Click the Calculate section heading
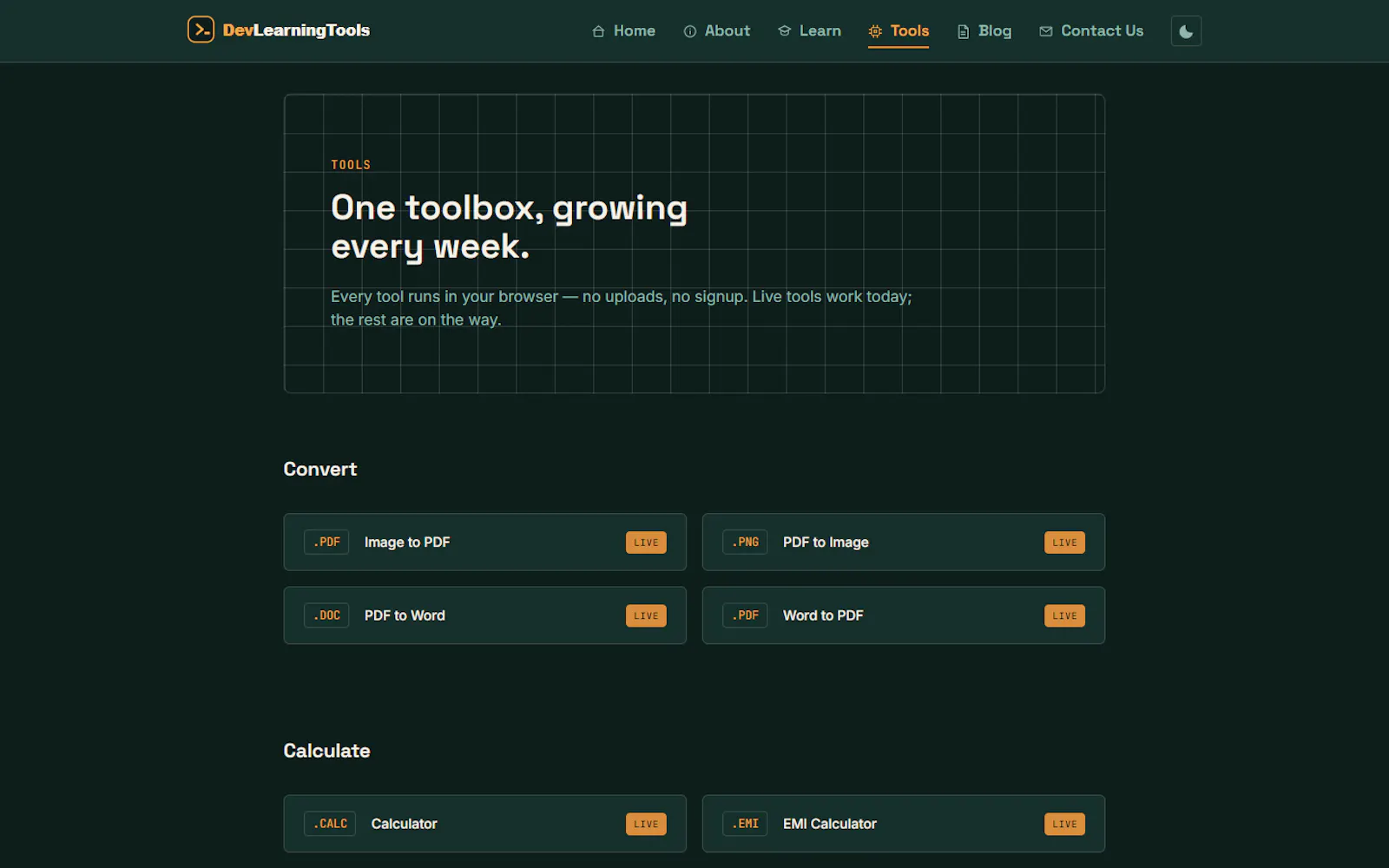 pyautogui.click(x=326, y=751)
